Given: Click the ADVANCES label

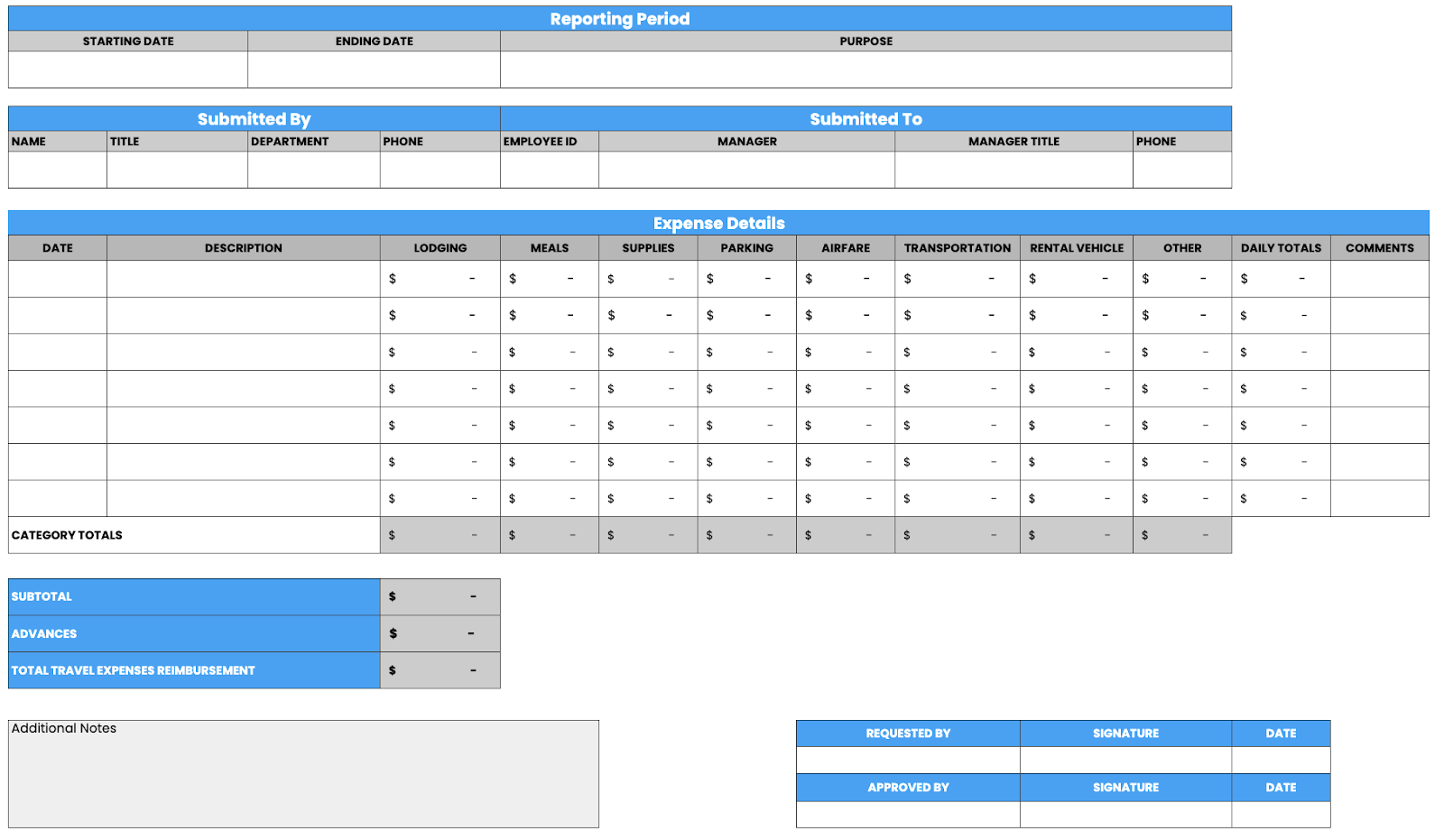Looking at the screenshot, I should point(44,633).
